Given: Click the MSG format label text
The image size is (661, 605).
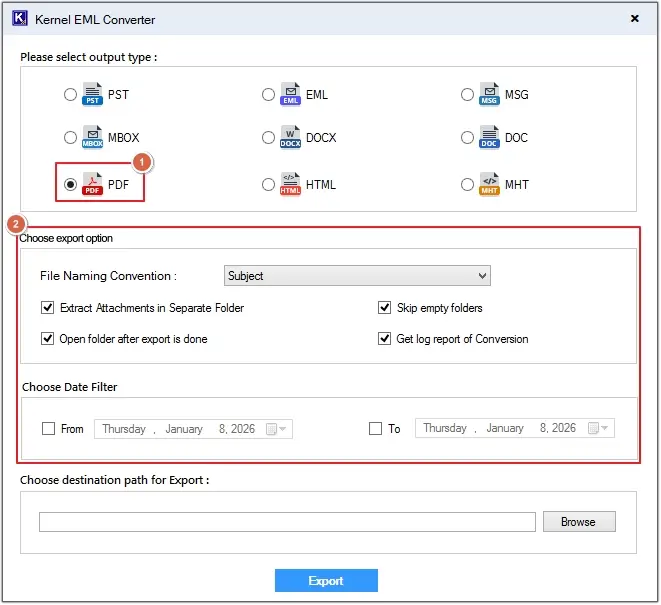Looking at the screenshot, I should [x=516, y=95].
